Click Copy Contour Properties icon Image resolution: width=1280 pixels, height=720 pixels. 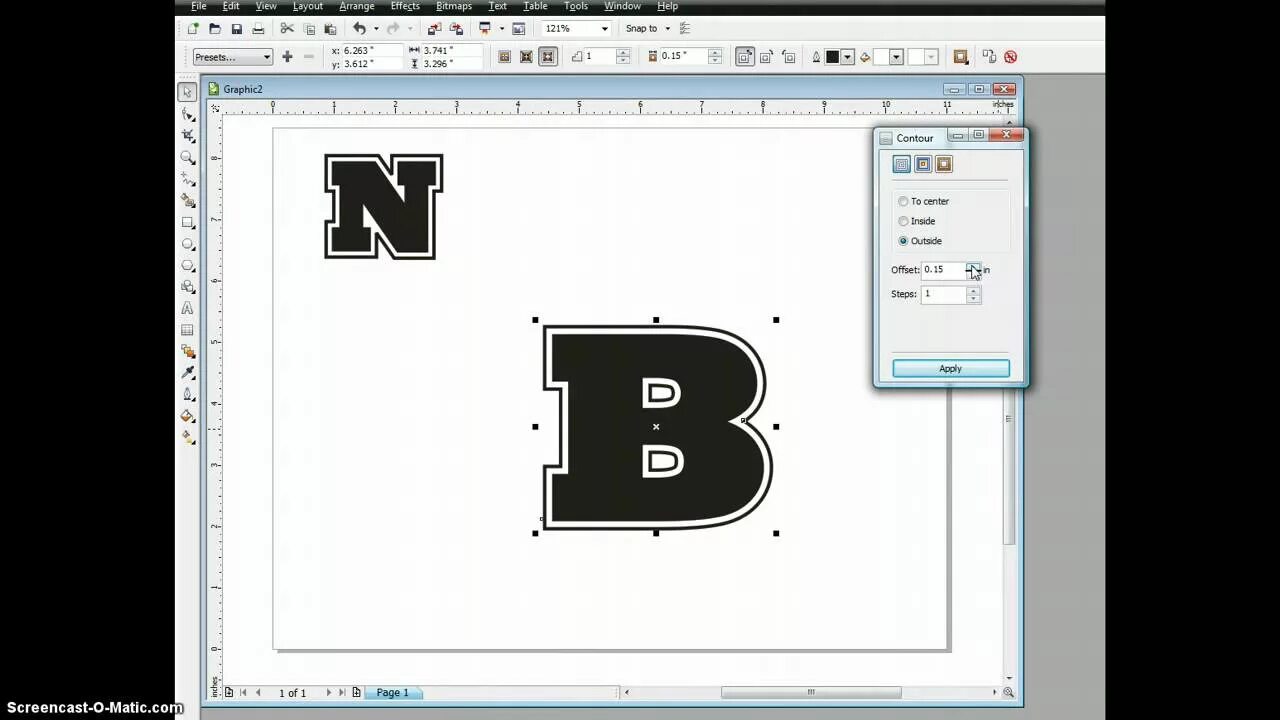tap(989, 57)
